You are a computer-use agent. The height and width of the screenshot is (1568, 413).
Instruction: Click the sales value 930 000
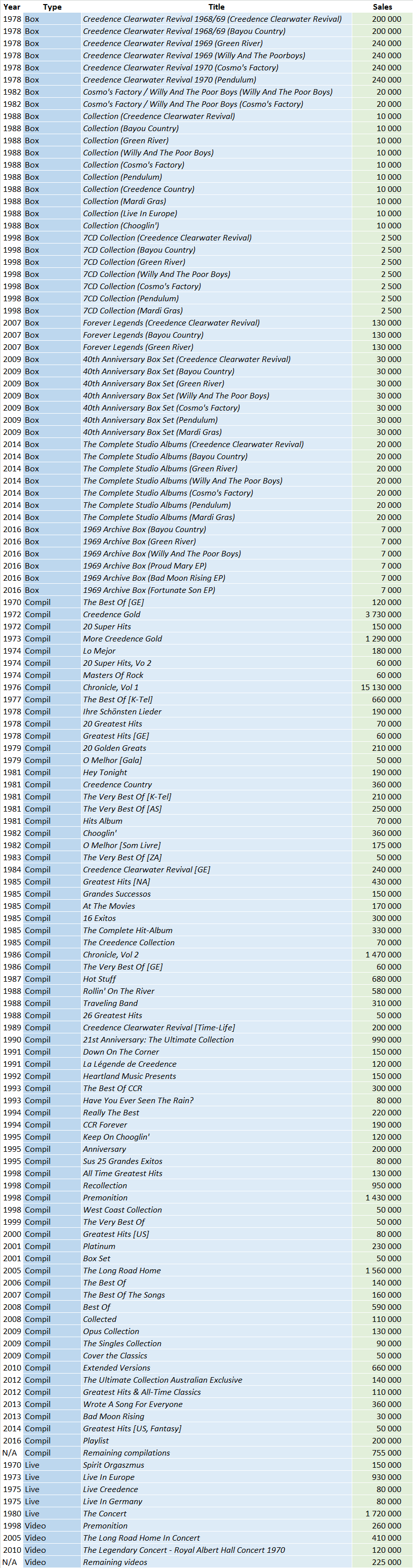386,1477
